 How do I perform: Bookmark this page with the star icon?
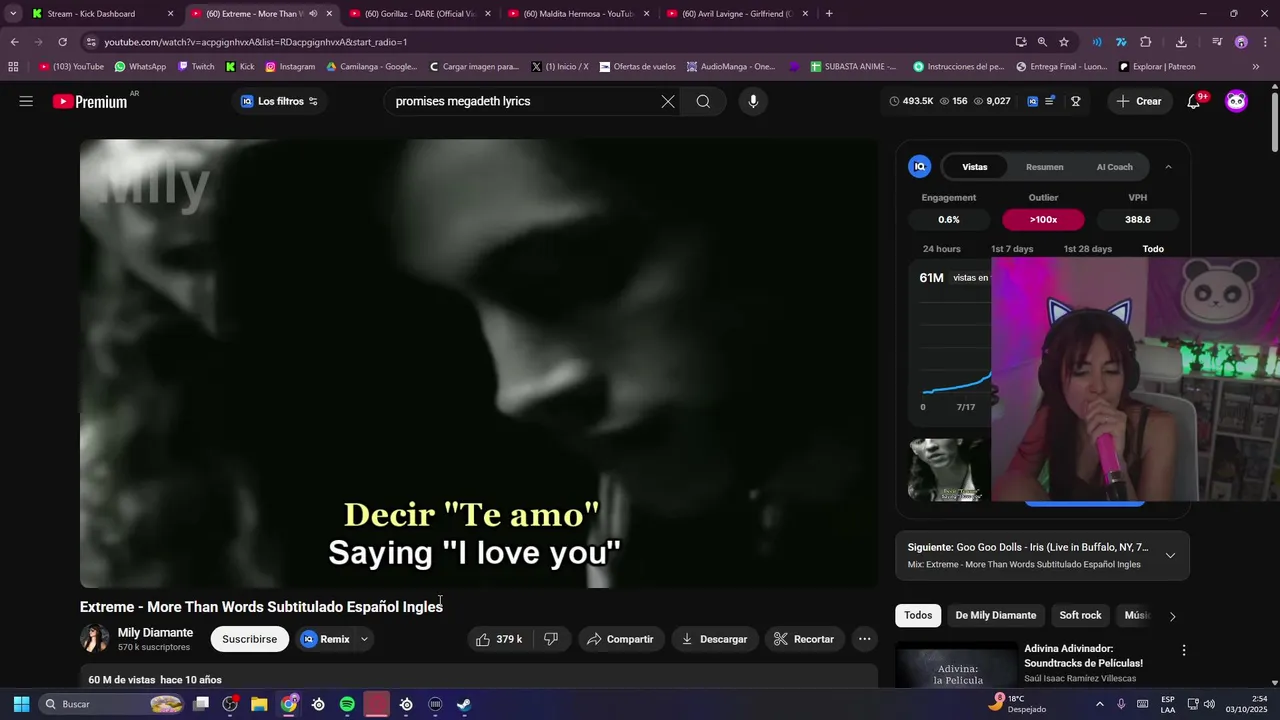pos(1064,42)
